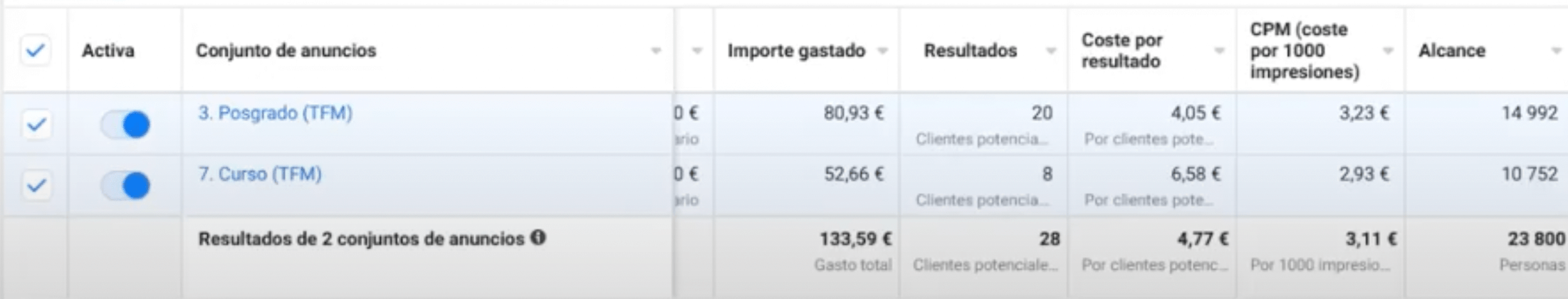
Task: Click the info icon beside Resultados de 2 conjuntos
Action: (538, 238)
